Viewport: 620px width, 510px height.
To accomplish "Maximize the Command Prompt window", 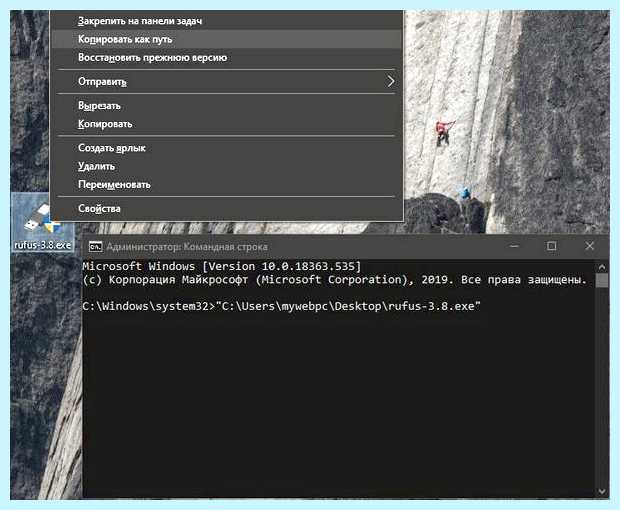I will tap(551, 246).
